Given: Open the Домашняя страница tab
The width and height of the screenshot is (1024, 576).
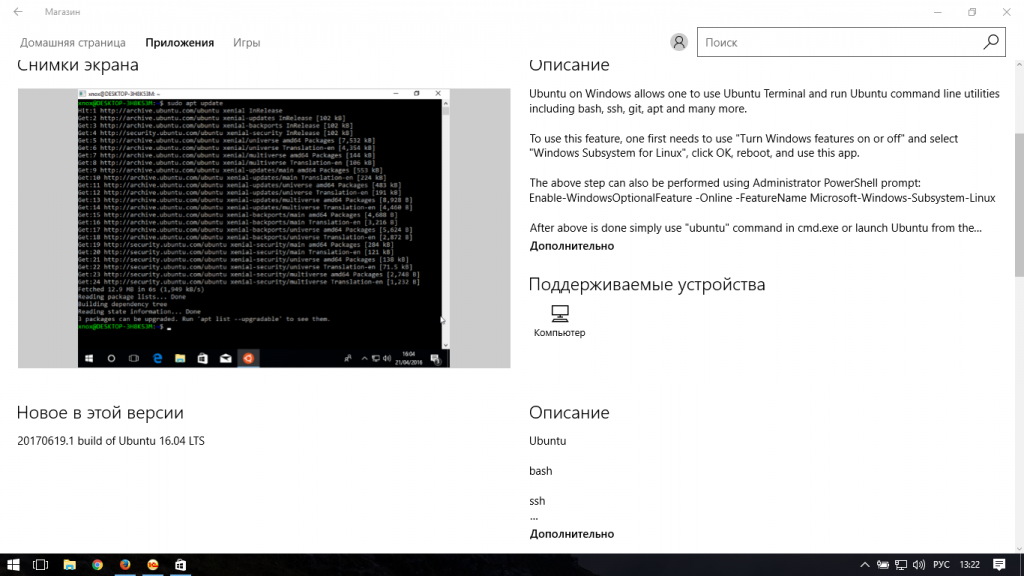Looking at the screenshot, I should 72,42.
